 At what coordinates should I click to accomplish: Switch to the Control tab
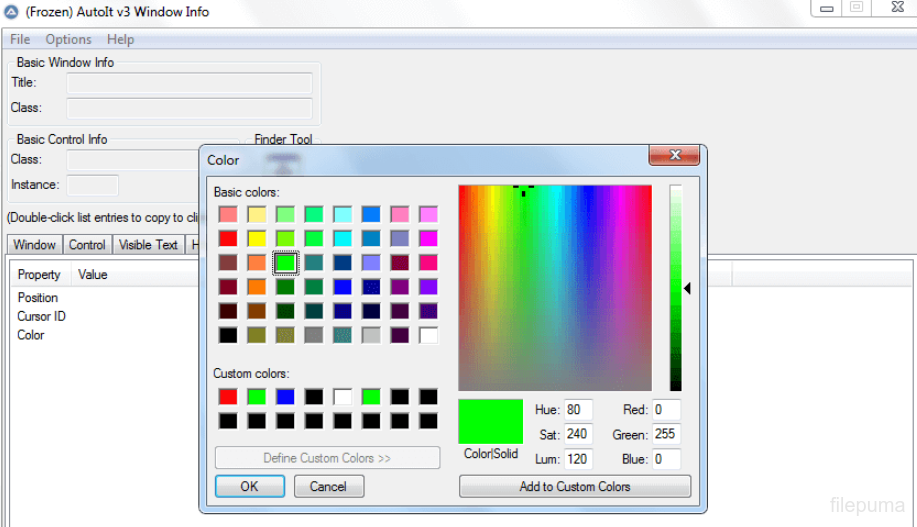(x=87, y=244)
